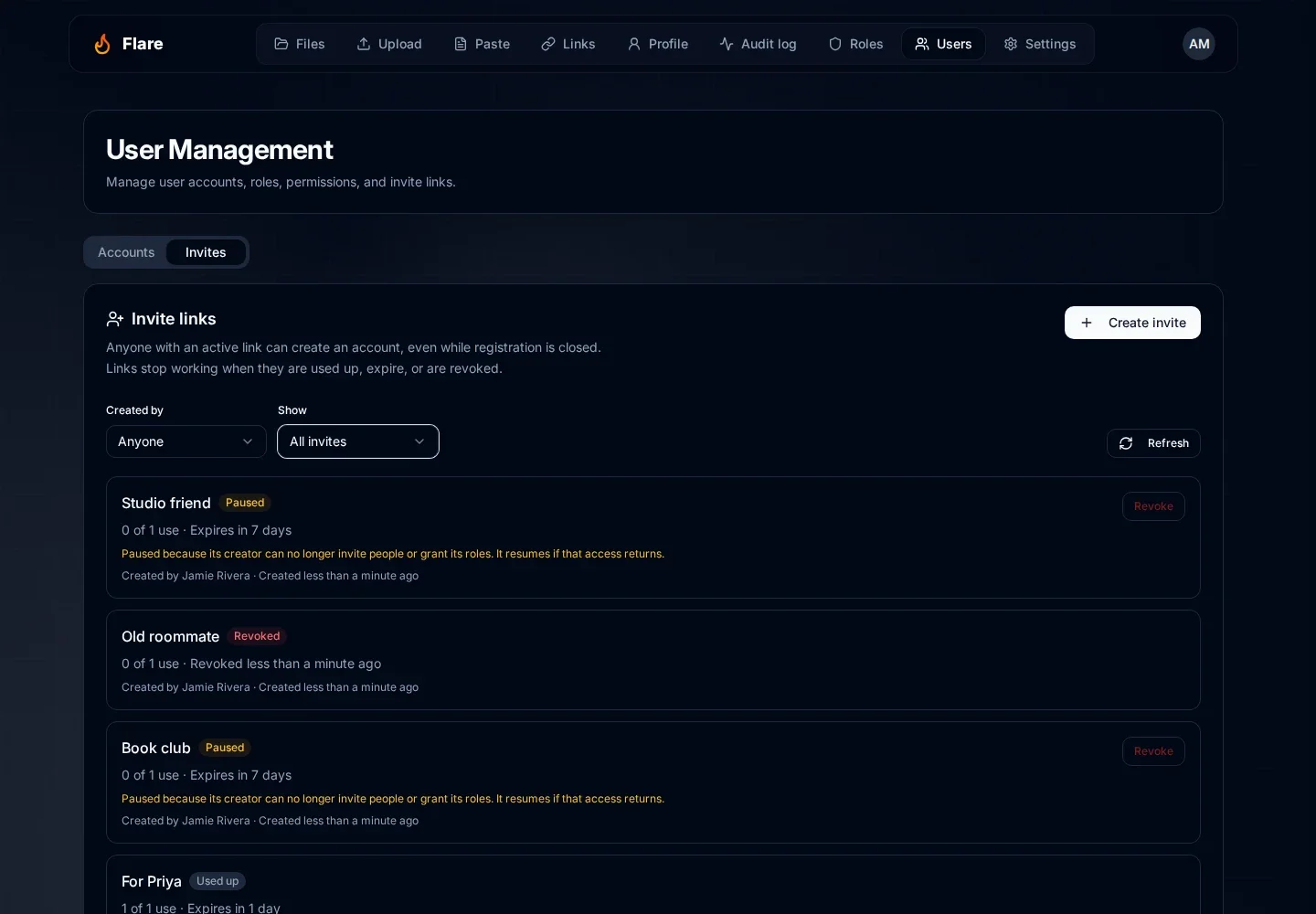Screen dimensions: 1316x914
Task: Select the Old roommate invite title
Action: (x=170, y=636)
